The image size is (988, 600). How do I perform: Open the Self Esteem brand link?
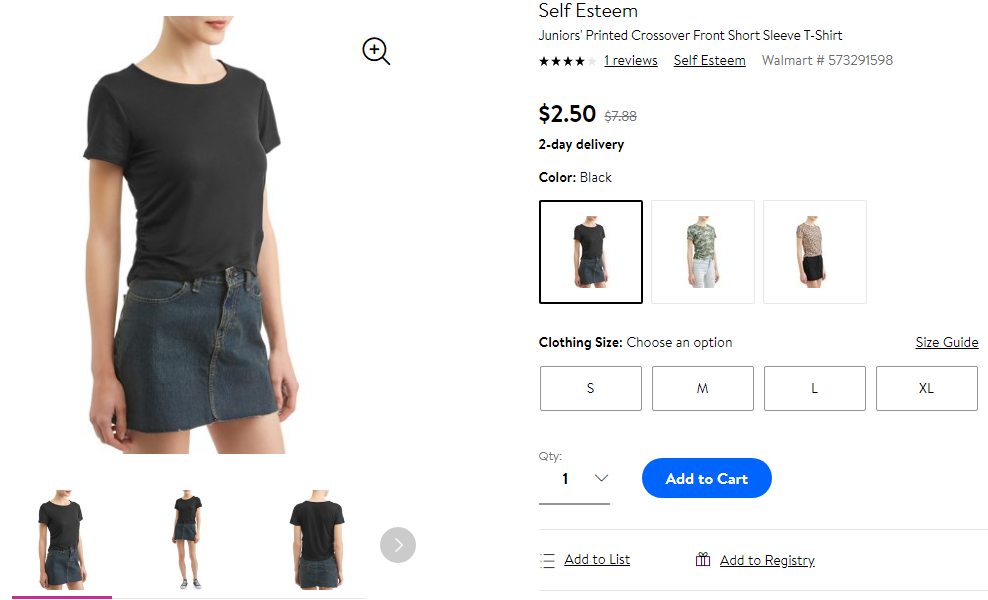point(709,61)
